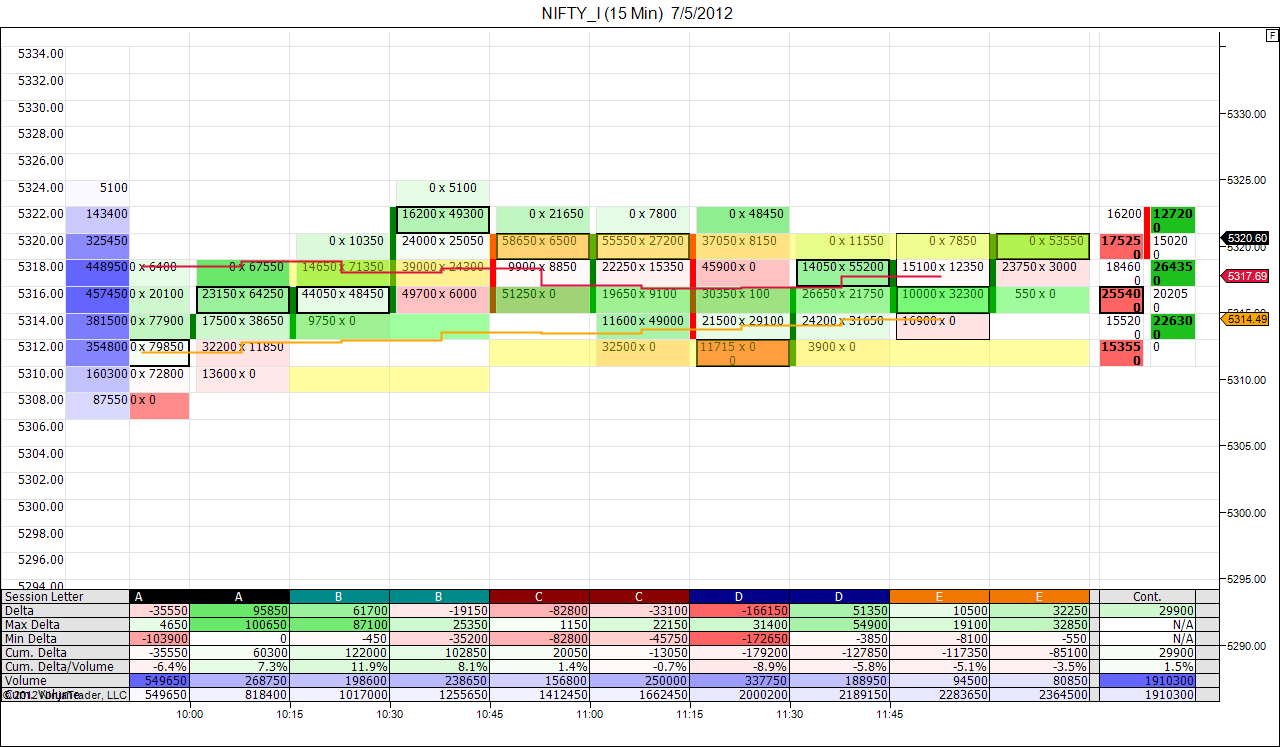
Task: Click the Volume cell 337750
Action: click(x=739, y=681)
